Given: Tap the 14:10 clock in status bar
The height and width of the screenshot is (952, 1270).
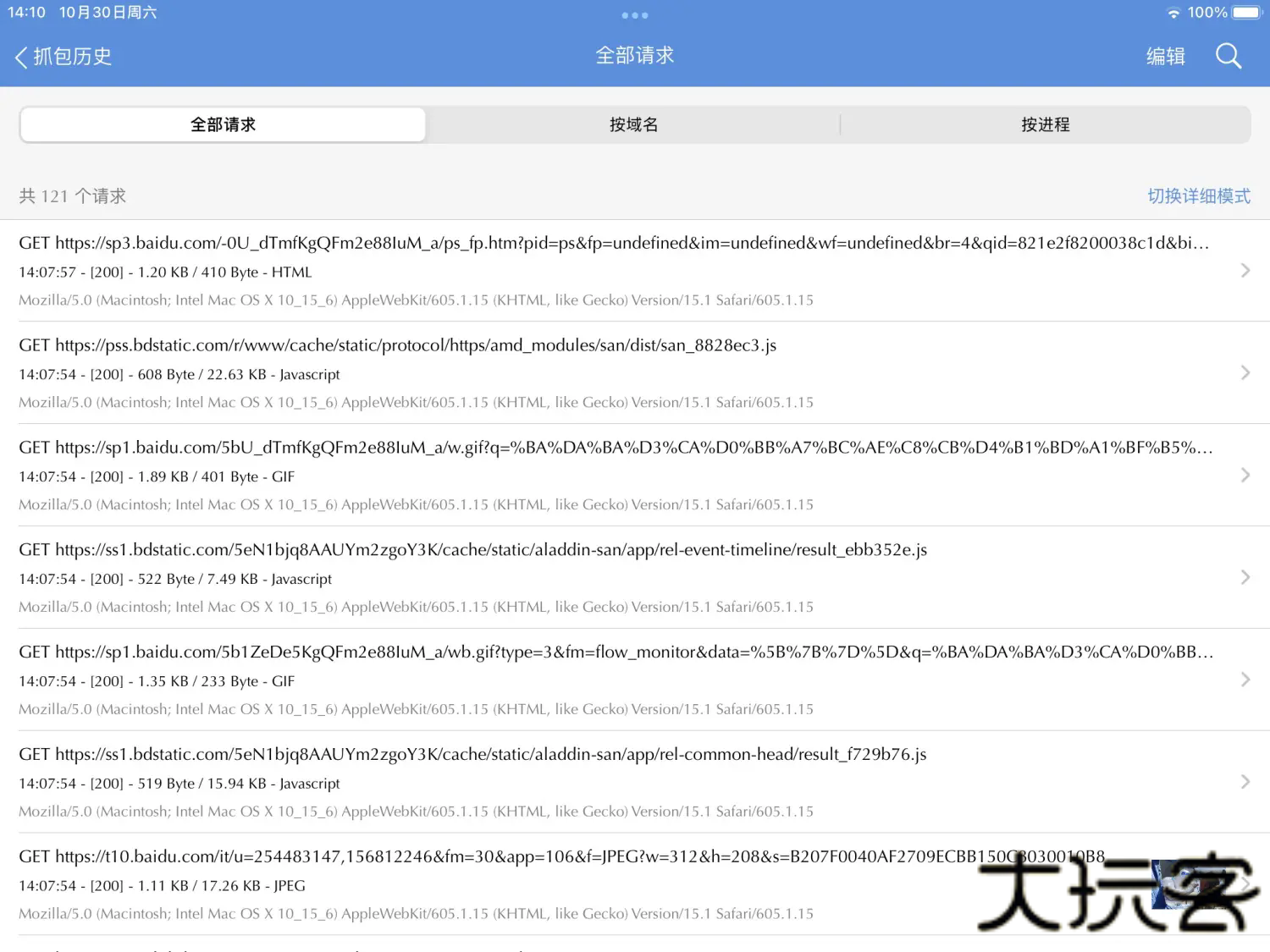Looking at the screenshot, I should click(27, 13).
